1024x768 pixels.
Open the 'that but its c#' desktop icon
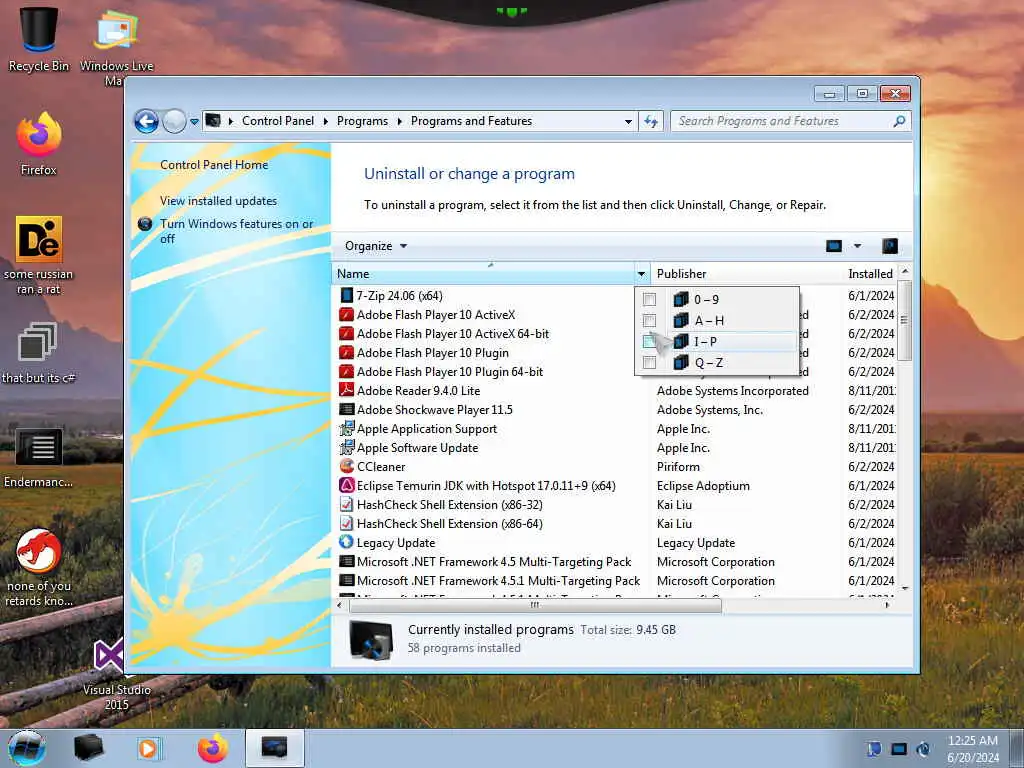pyautogui.click(x=39, y=353)
